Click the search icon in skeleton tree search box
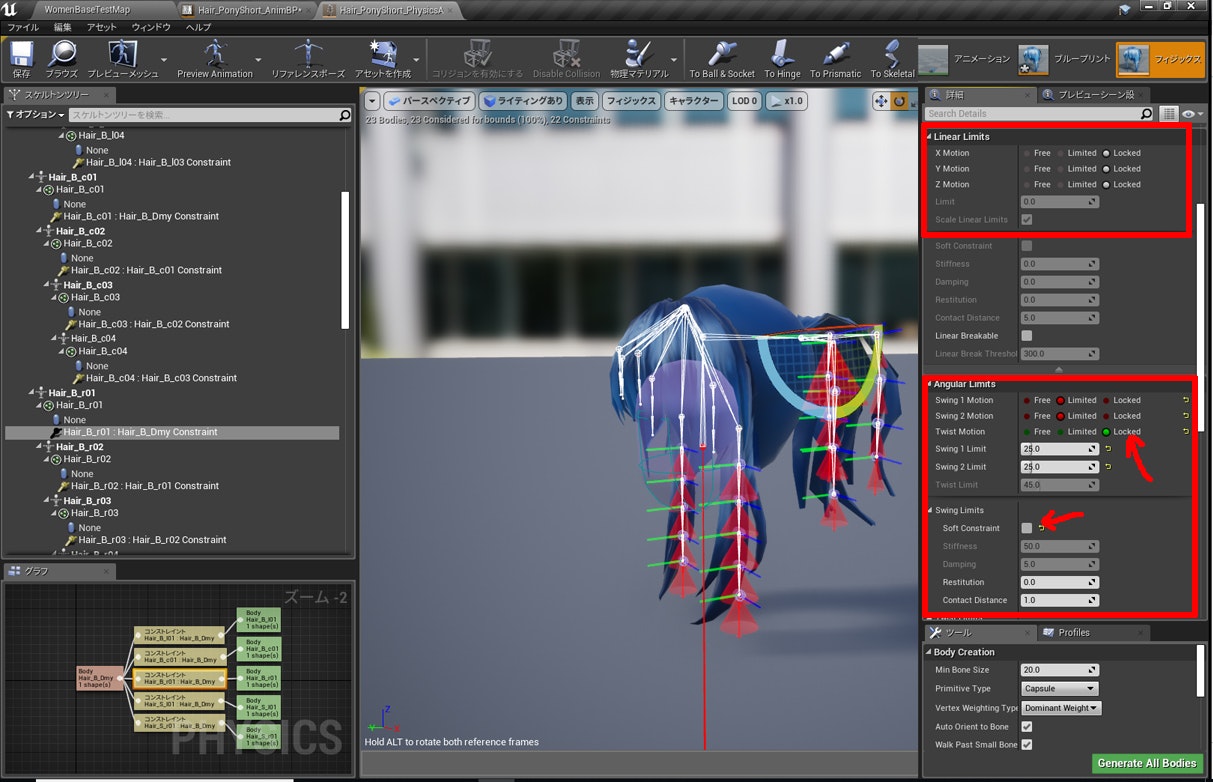This screenshot has height=782, width=1213. pyautogui.click(x=345, y=116)
